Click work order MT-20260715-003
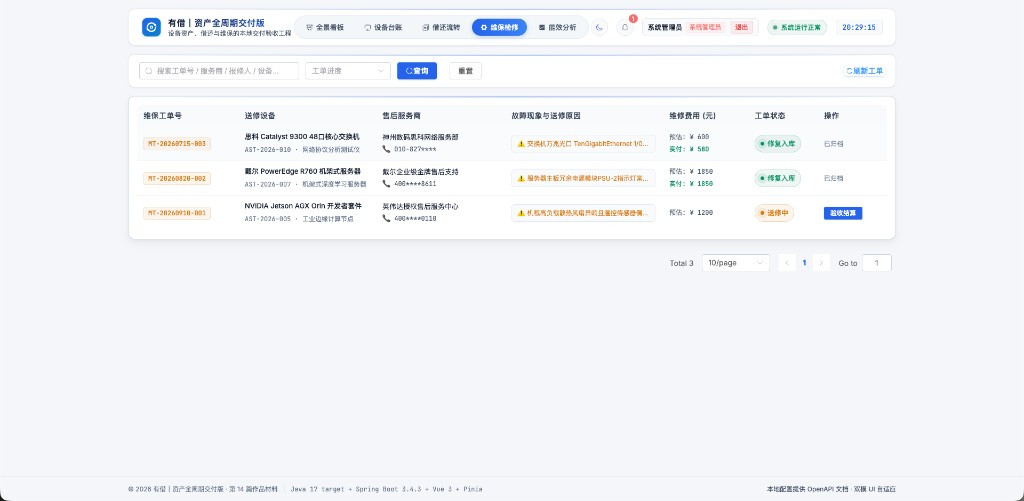 tap(177, 144)
